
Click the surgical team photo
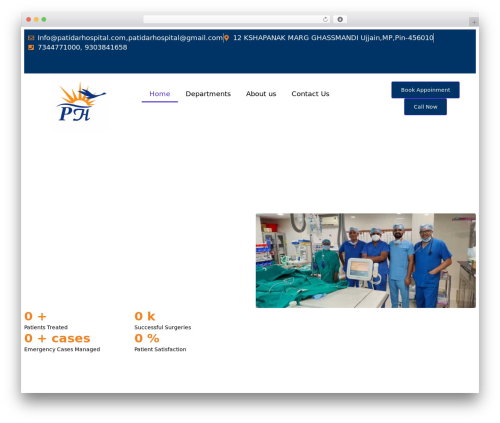pyautogui.click(x=366, y=260)
